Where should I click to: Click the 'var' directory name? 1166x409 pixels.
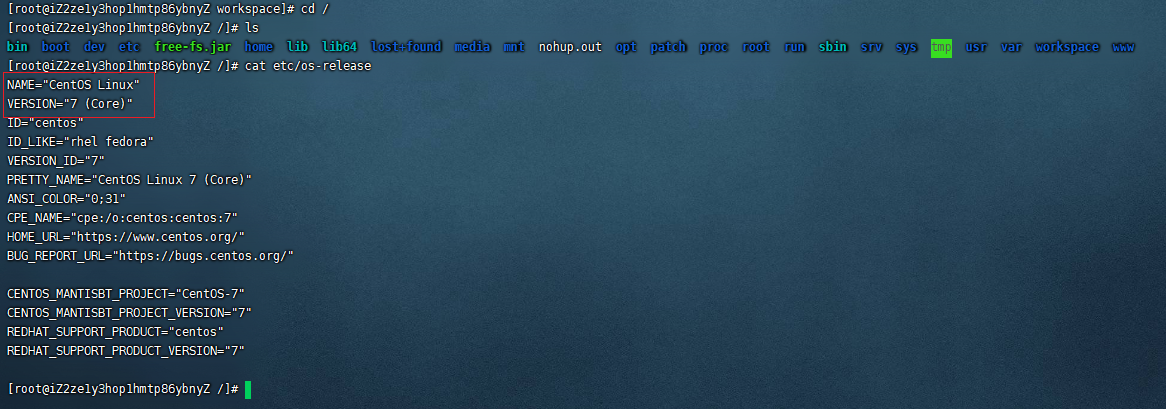[1011, 47]
